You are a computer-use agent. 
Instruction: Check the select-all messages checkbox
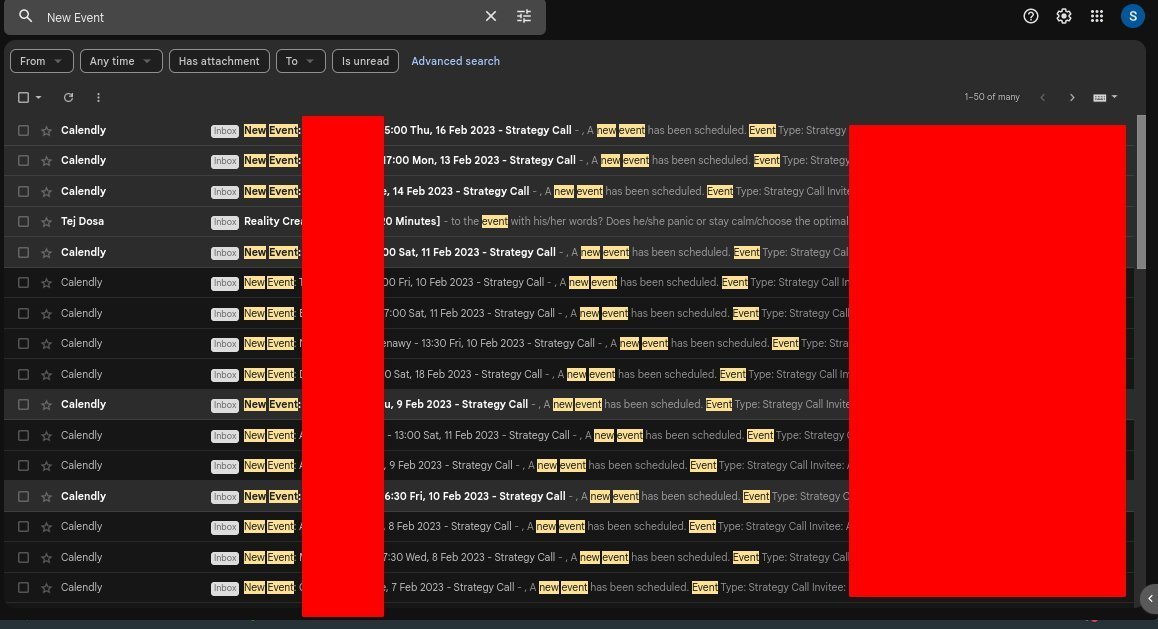(x=23, y=97)
